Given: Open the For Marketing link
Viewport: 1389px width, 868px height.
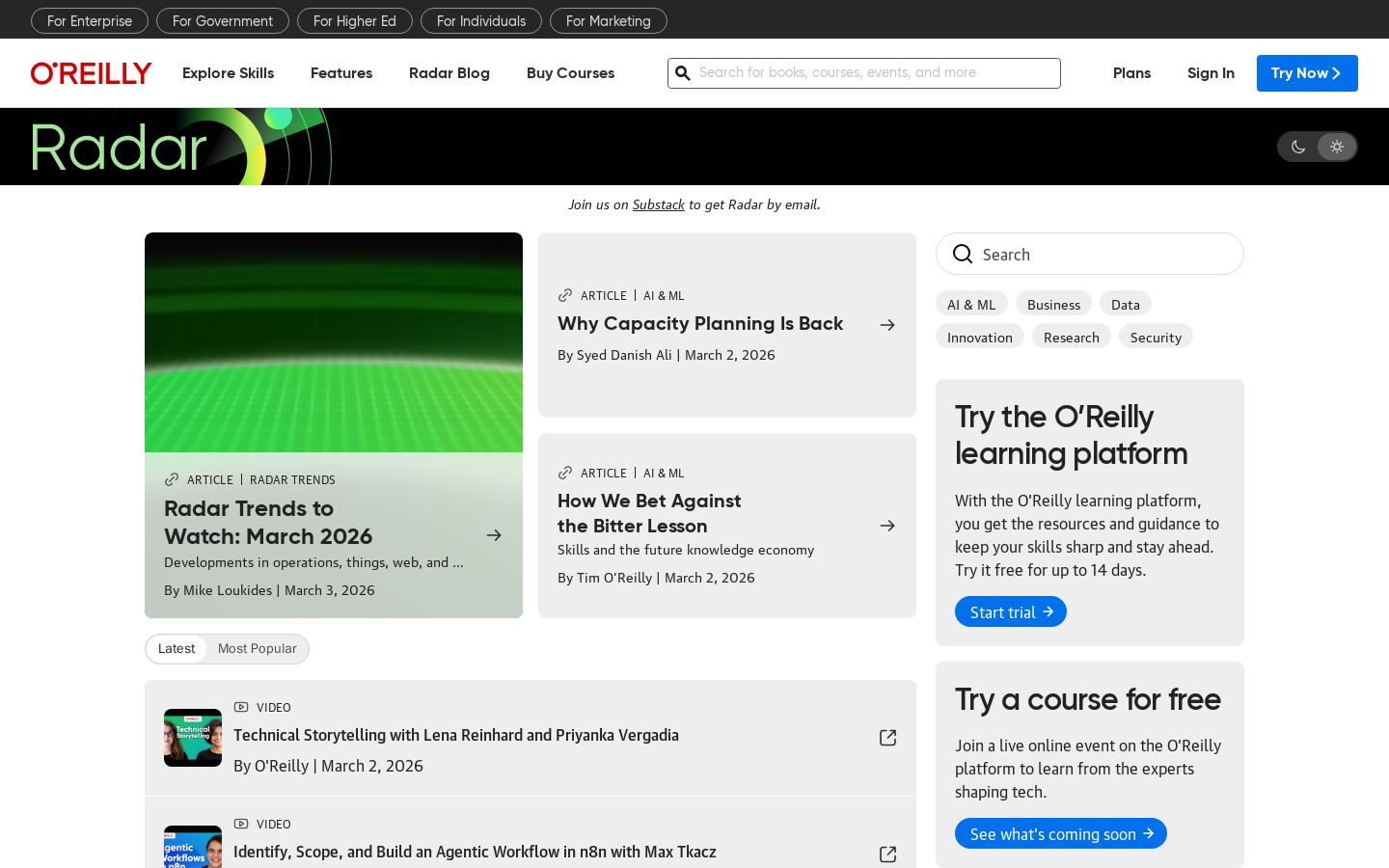Looking at the screenshot, I should (609, 20).
